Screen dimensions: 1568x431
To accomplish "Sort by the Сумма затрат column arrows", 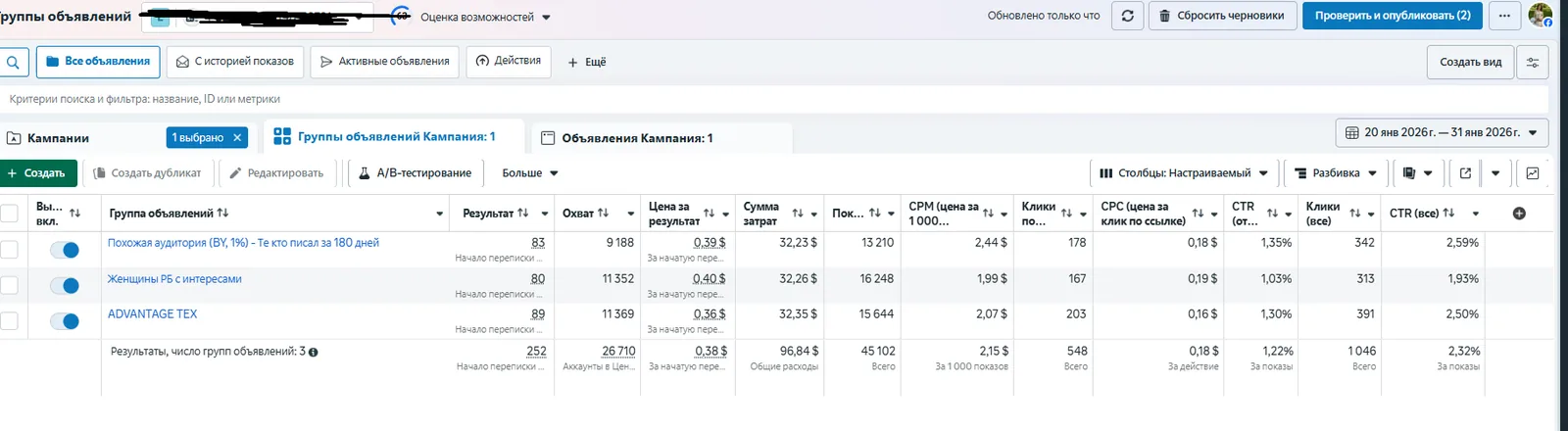I will (x=798, y=214).
